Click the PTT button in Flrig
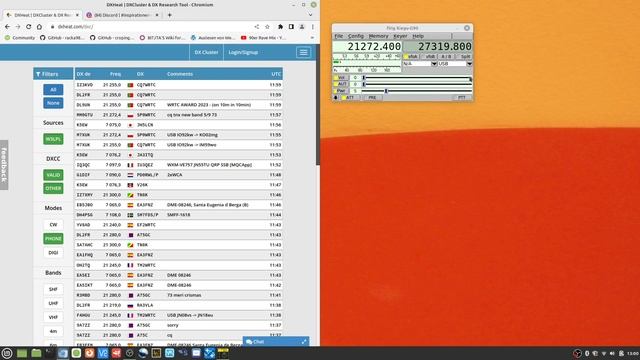This screenshot has height=360, width=640. (x=462, y=98)
